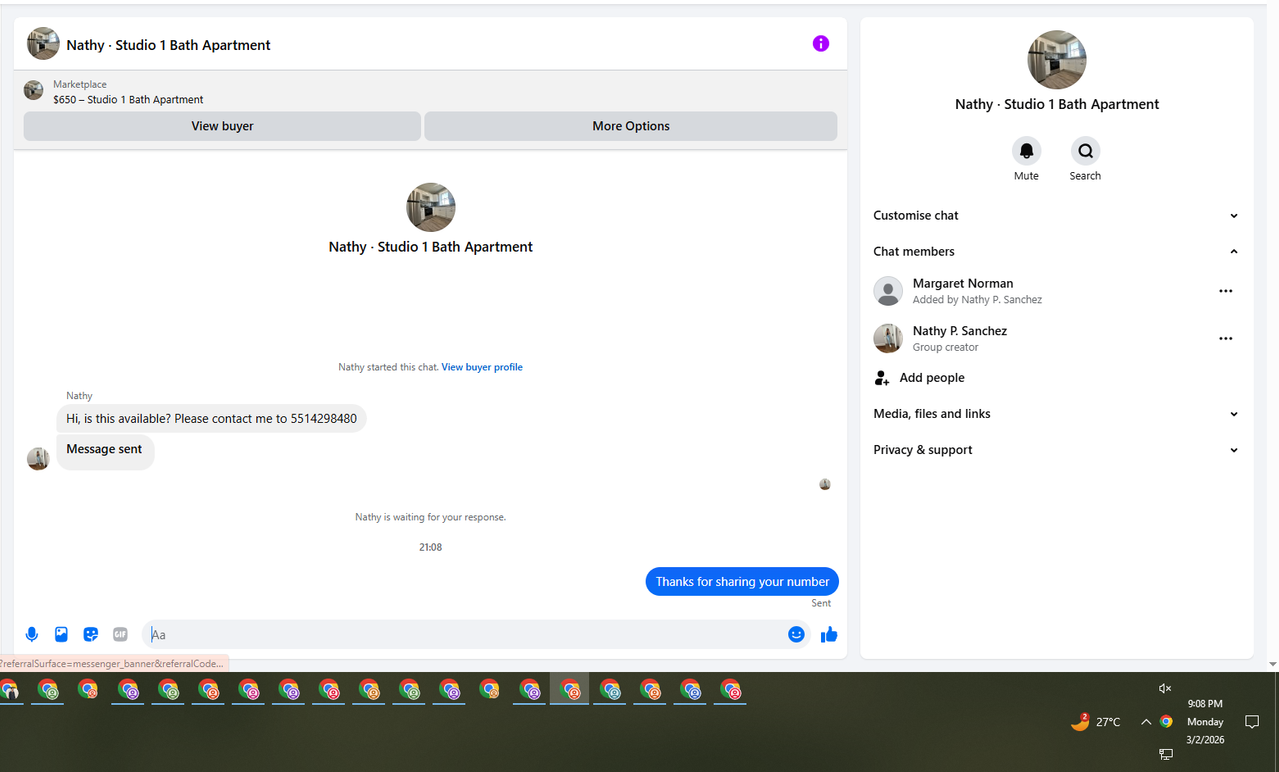Image resolution: width=1279 pixels, height=772 pixels.
Task: Click the Chrome icon in system tray
Action: 1166,722
